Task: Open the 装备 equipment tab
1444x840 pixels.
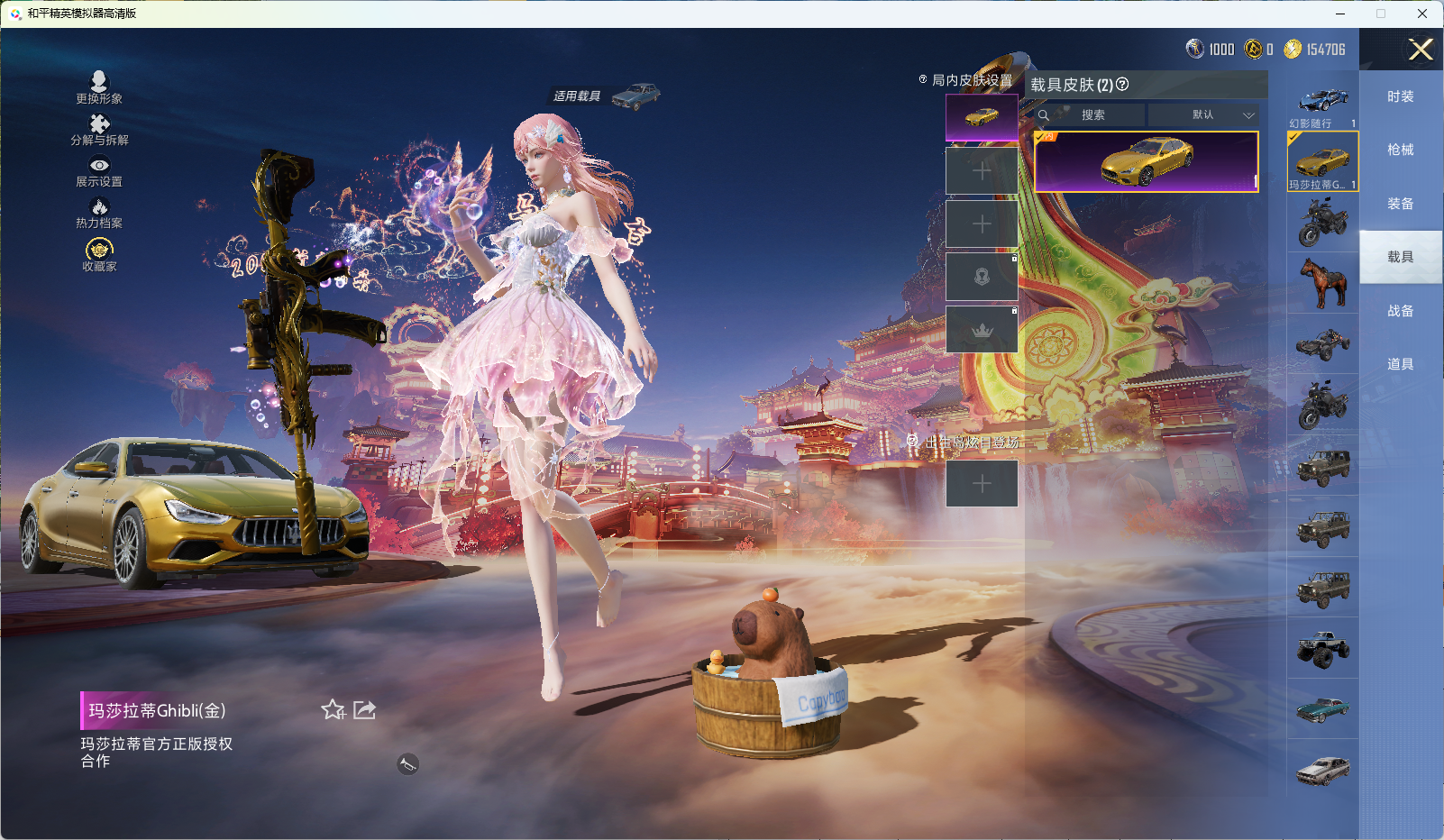Action: point(1400,204)
